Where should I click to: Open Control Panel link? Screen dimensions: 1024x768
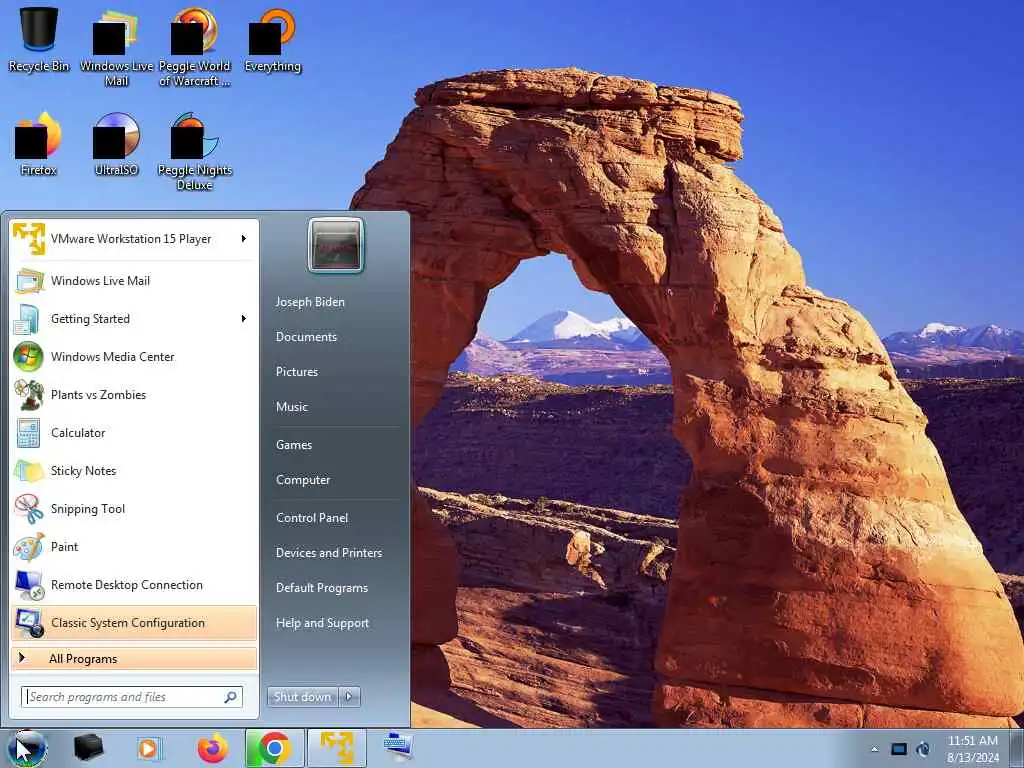[312, 518]
